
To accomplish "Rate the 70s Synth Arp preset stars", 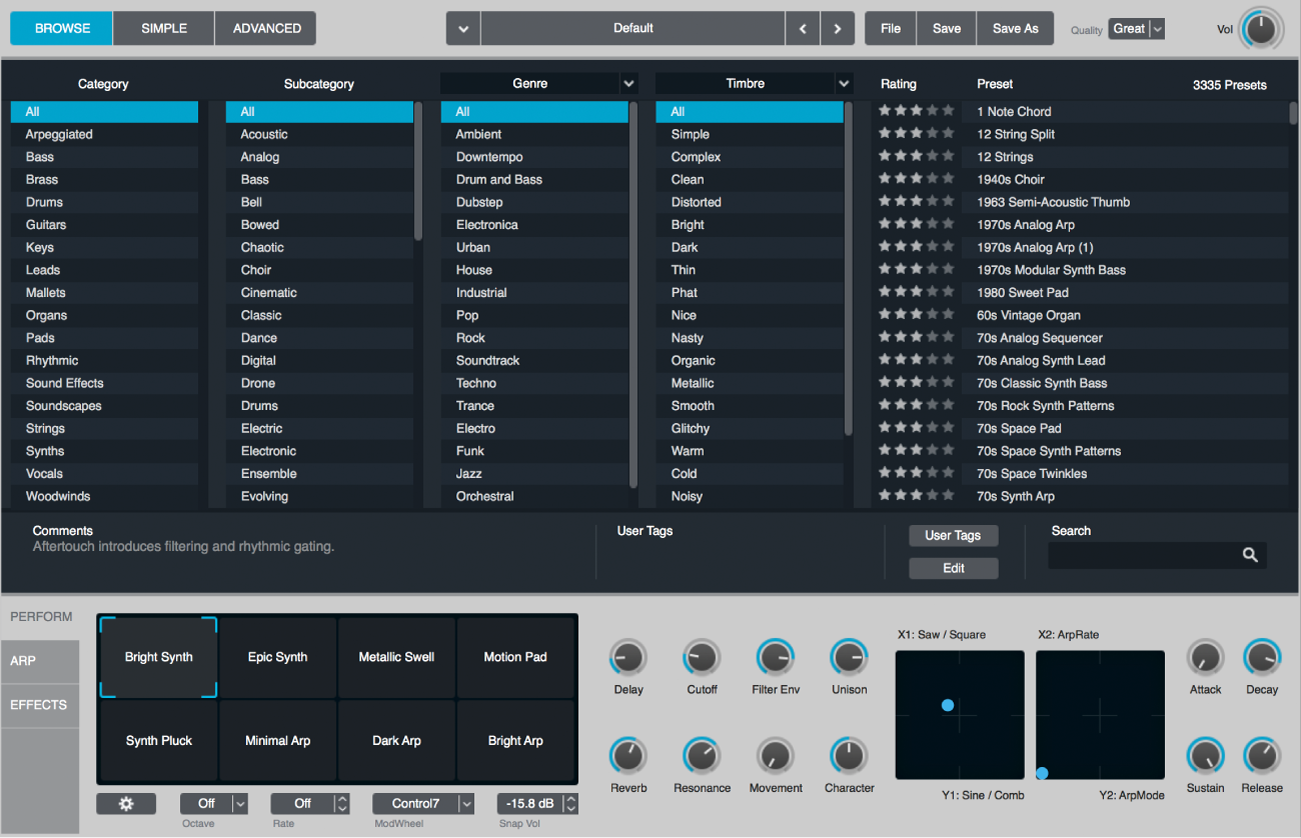I will 916,496.
